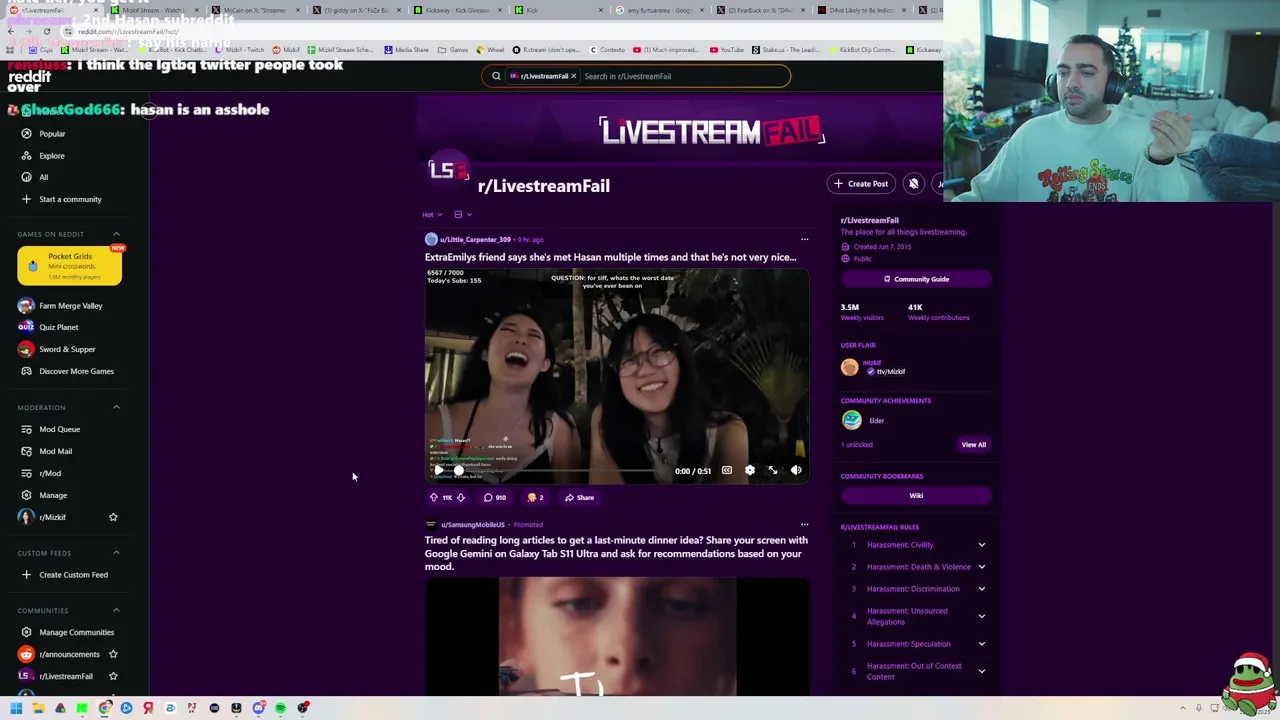The height and width of the screenshot is (720, 1280).
Task: Open r/Mod in moderation section
Action: click(x=50, y=473)
